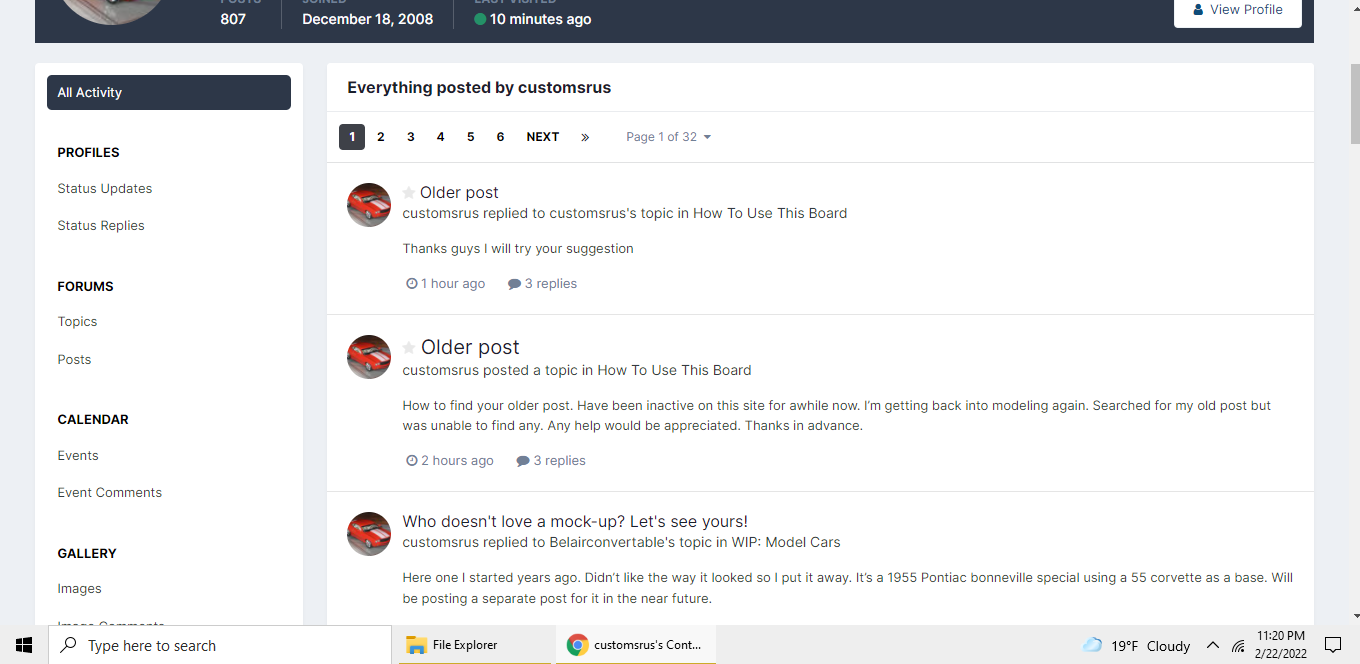Click the View Profile button
Image resolution: width=1360 pixels, height=664 pixels.
pos(1238,10)
